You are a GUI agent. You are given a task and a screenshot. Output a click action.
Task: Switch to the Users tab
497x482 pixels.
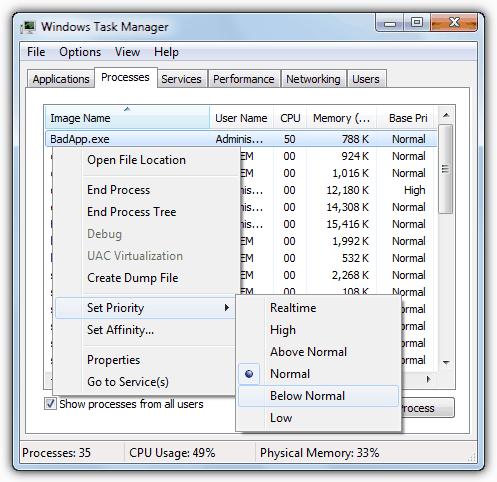point(366,79)
